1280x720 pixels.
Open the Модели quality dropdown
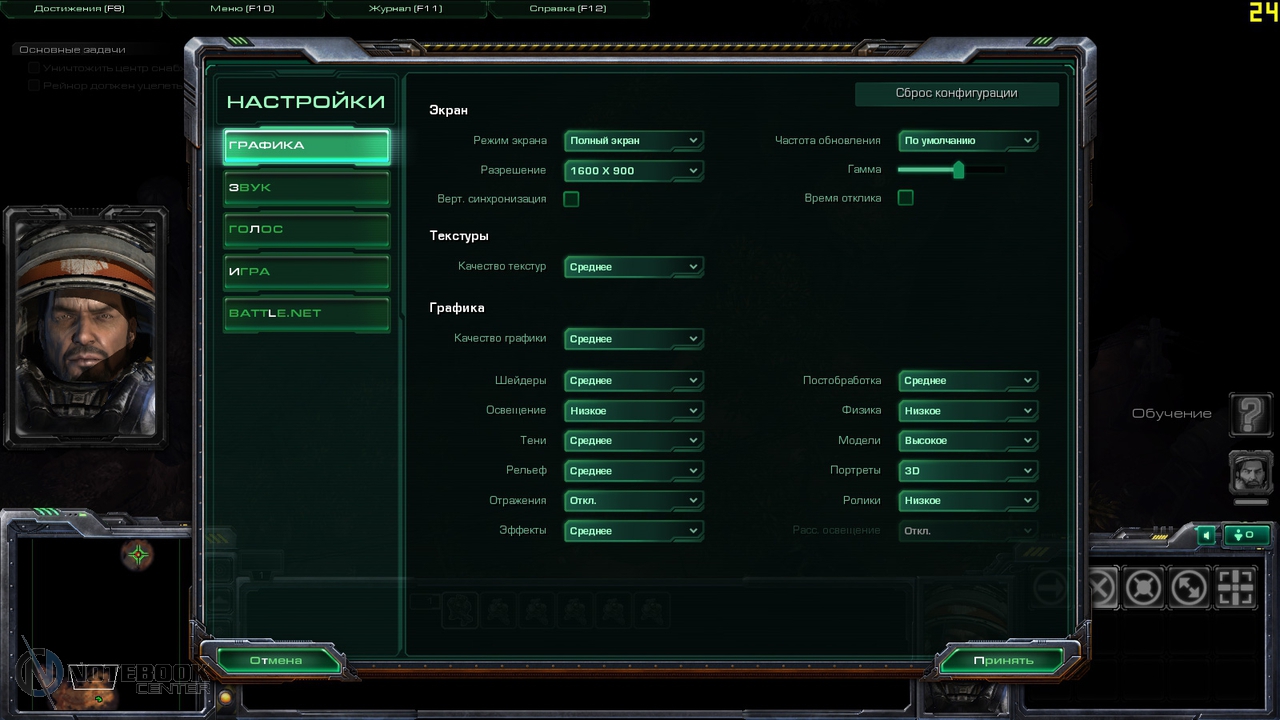click(x=967, y=441)
